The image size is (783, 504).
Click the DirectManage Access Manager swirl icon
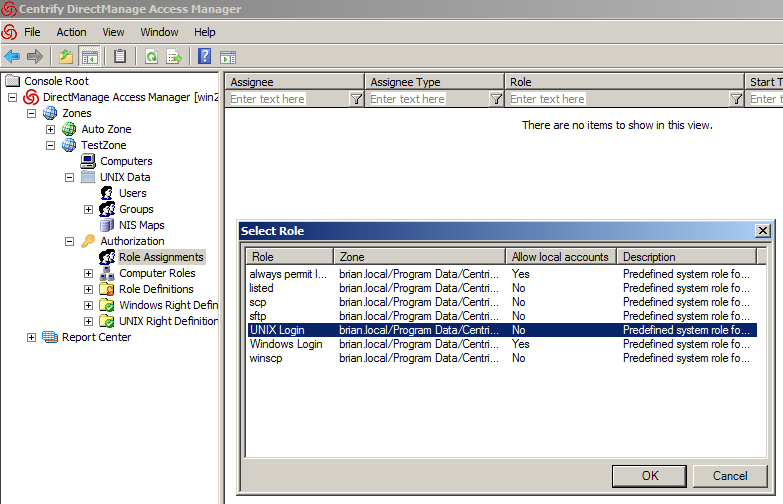coord(31,97)
